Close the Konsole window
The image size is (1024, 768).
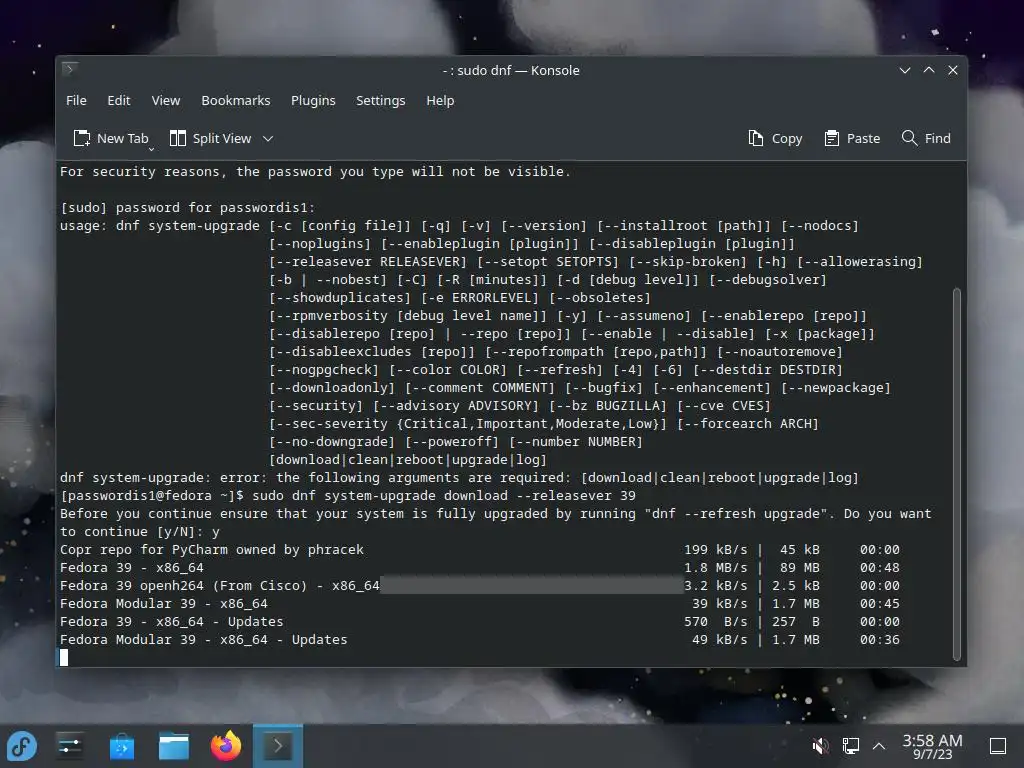coord(953,70)
